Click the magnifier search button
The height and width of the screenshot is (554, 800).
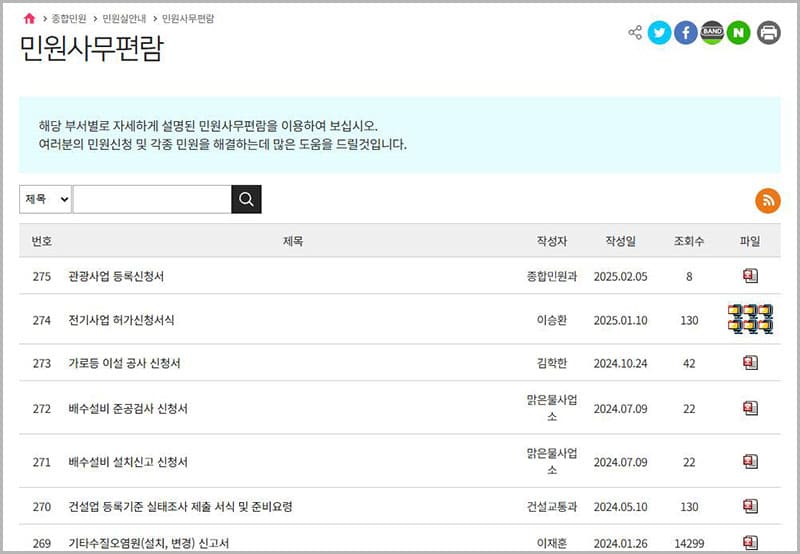(x=246, y=199)
